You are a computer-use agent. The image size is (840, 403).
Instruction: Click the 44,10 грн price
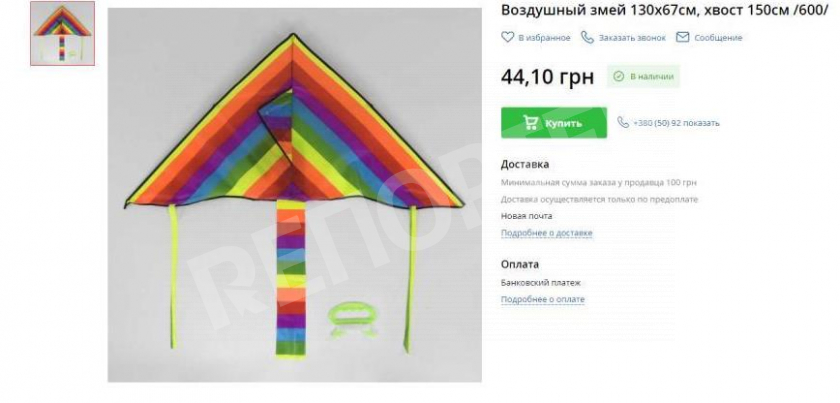point(548,77)
